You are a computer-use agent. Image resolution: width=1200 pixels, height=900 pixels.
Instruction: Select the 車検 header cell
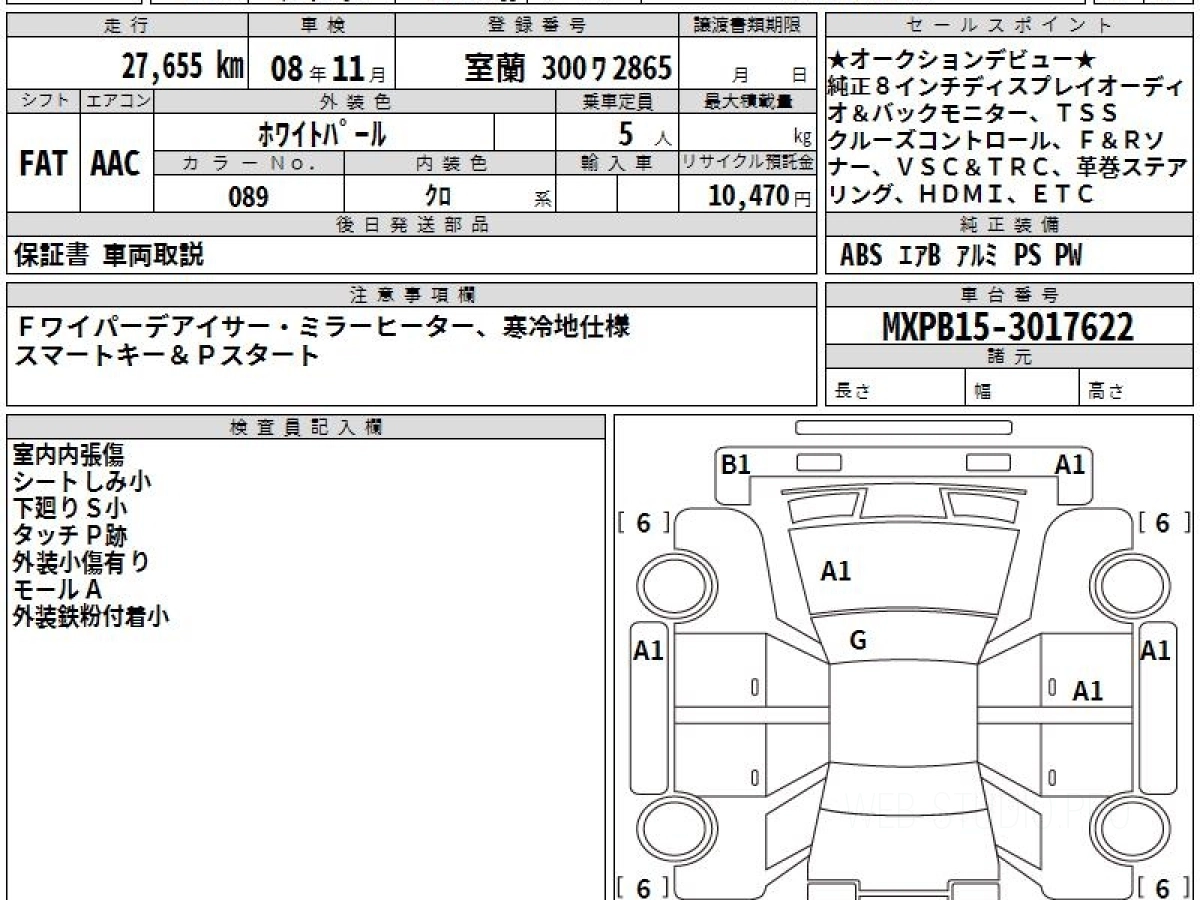click(x=321, y=26)
